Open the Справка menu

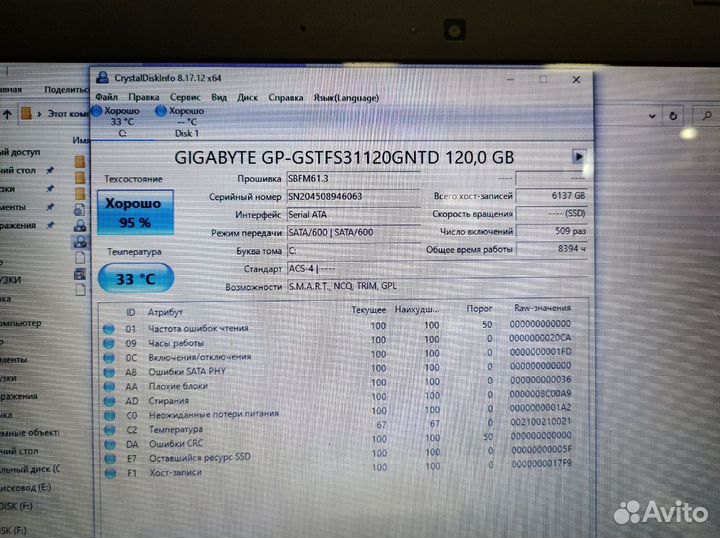tap(287, 98)
